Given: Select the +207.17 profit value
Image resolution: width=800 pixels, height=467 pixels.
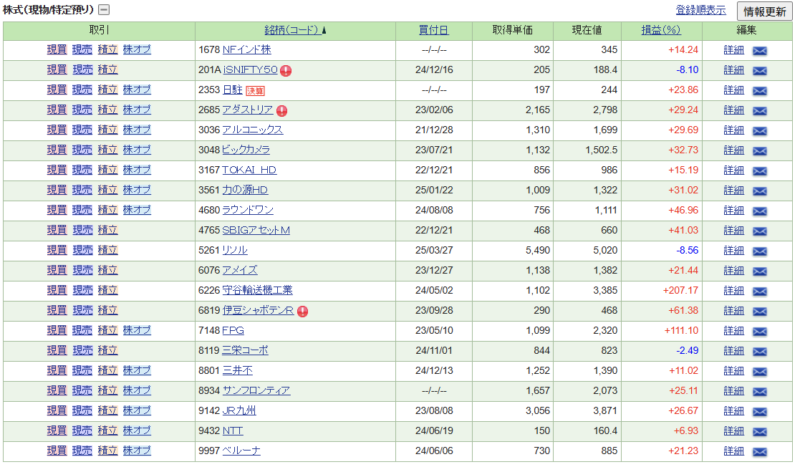Looking at the screenshot, I should (x=680, y=290).
